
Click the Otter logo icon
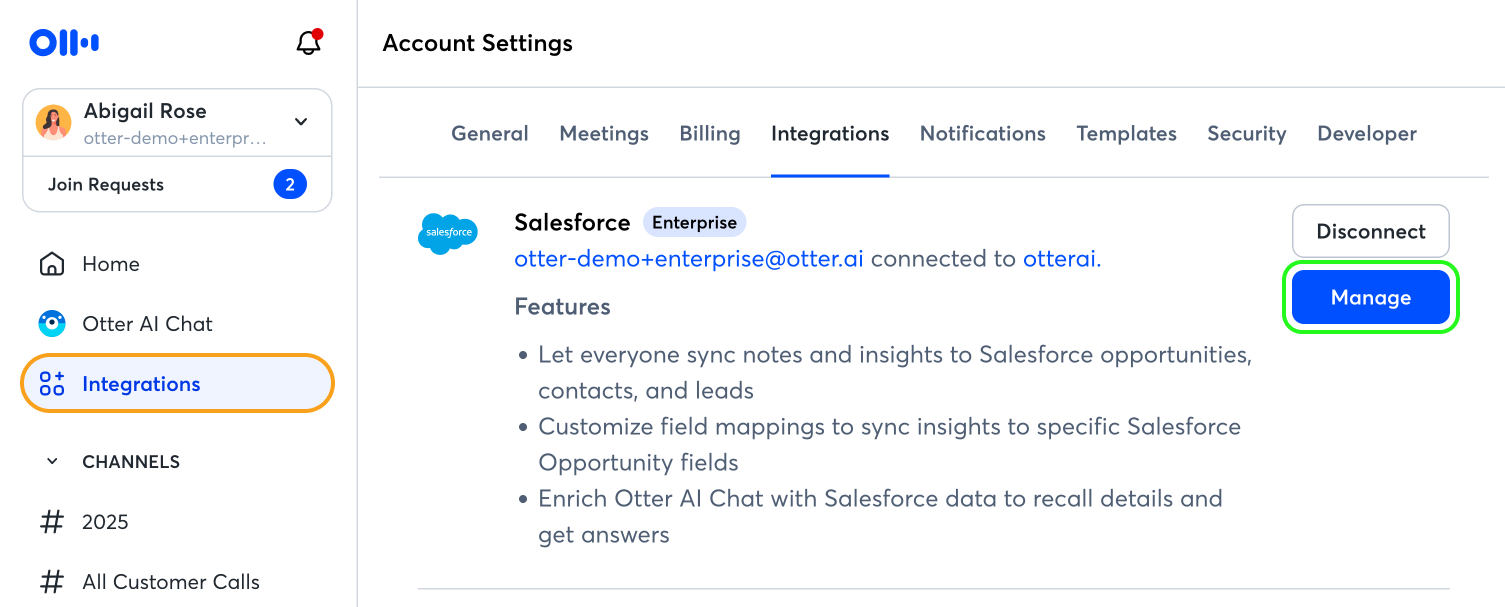pyautogui.click(x=64, y=42)
